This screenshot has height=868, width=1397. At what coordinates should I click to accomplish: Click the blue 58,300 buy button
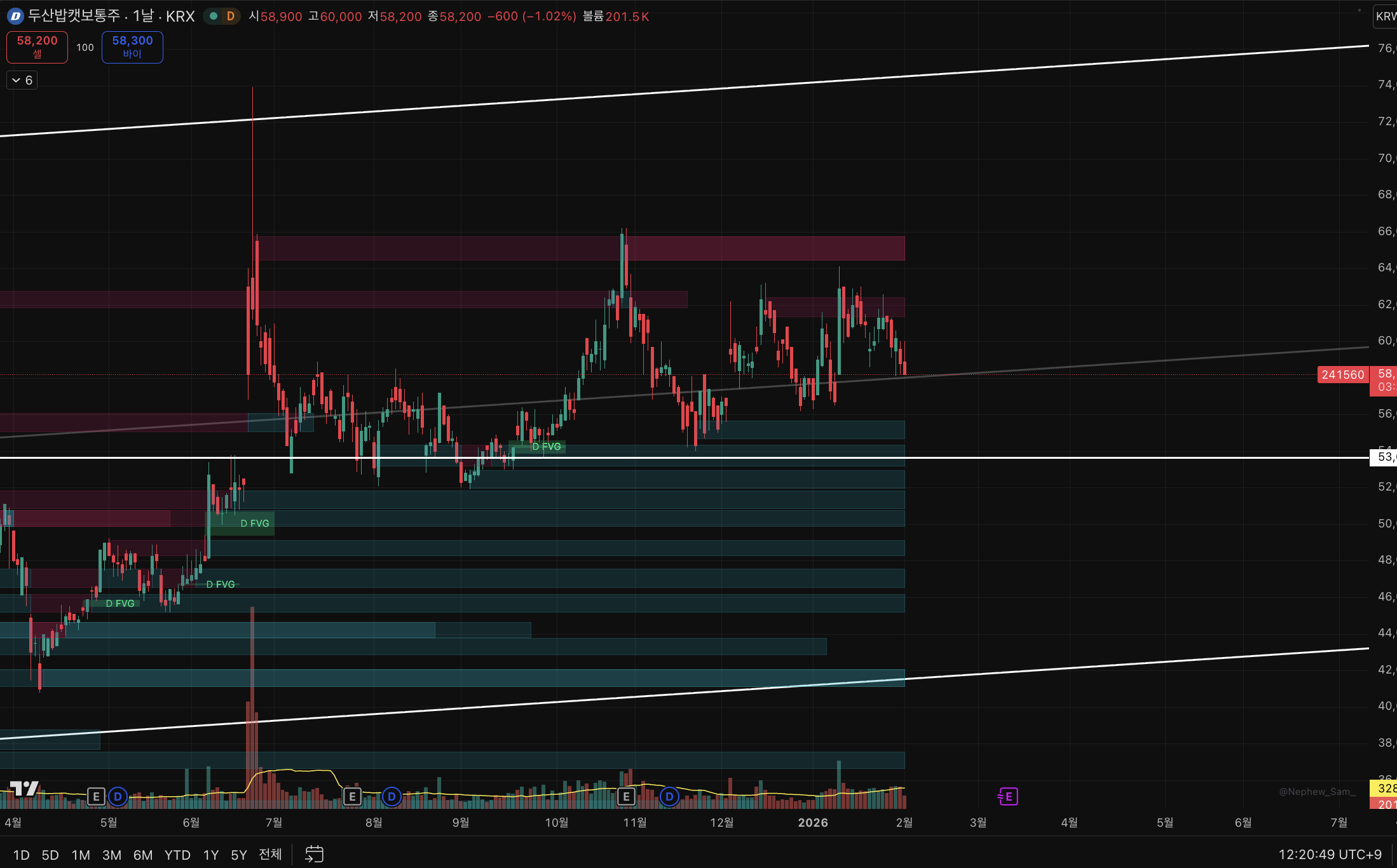coord(132,47)
